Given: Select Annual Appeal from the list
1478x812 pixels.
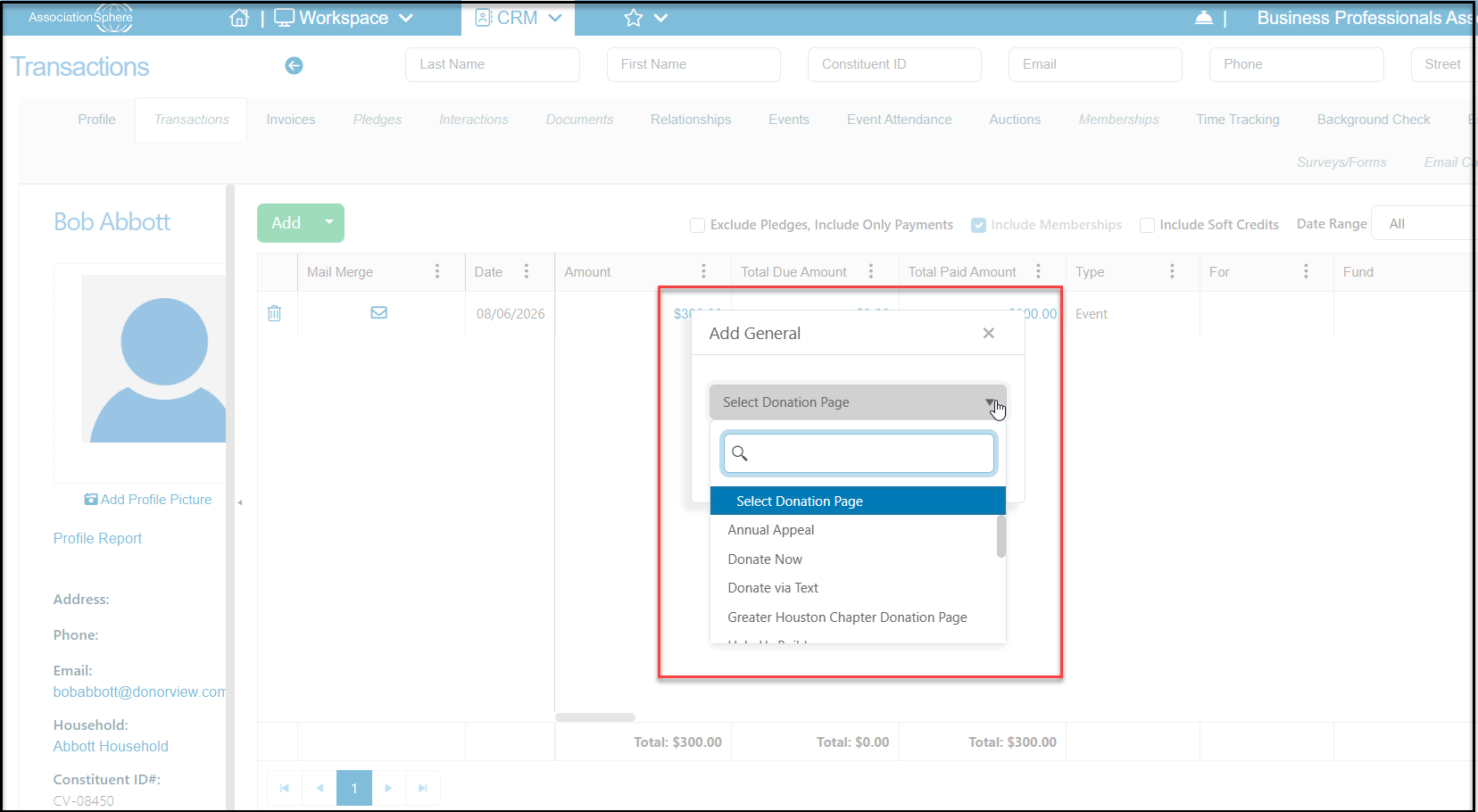Looking at the screenshot, I should click(x=771, y=530).
